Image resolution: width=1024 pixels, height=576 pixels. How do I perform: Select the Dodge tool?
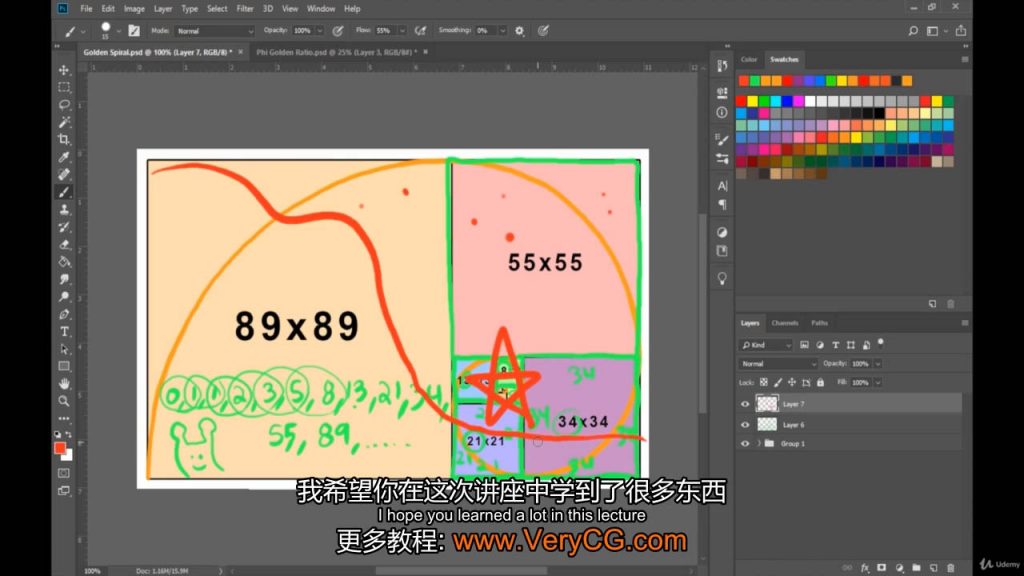click(x=64, y=297)
